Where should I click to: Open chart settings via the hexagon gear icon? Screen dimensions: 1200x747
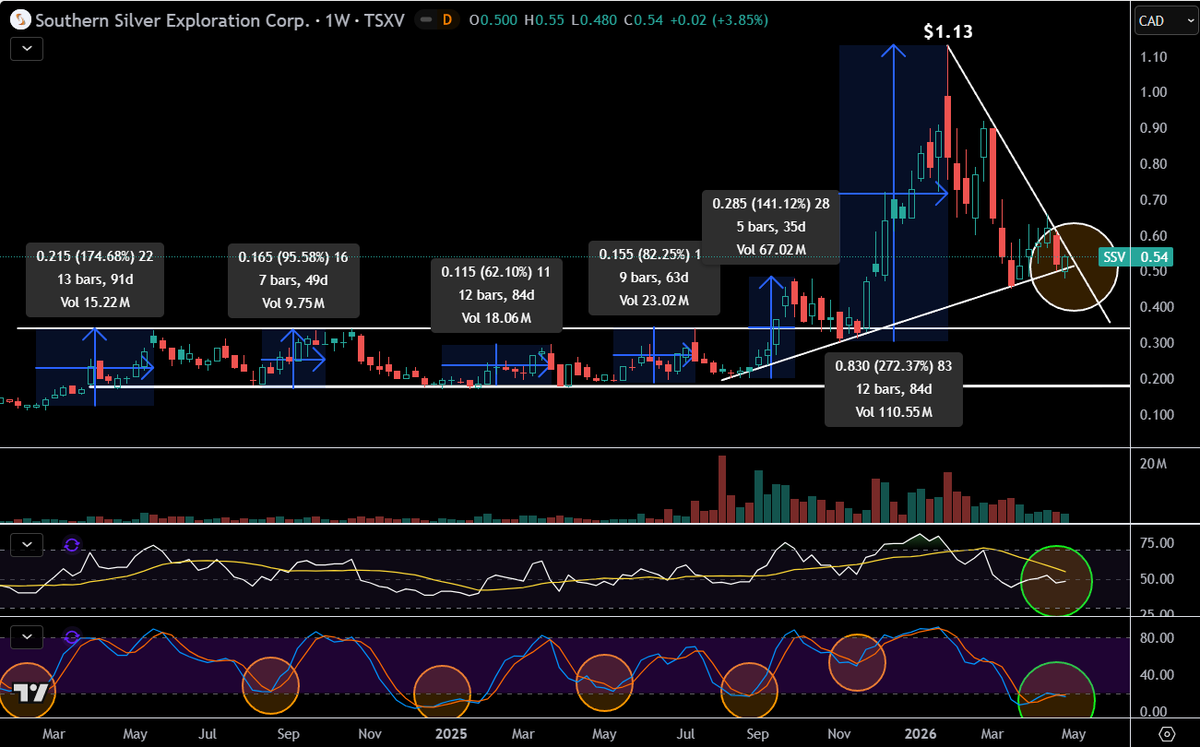tap(1165, 732)
